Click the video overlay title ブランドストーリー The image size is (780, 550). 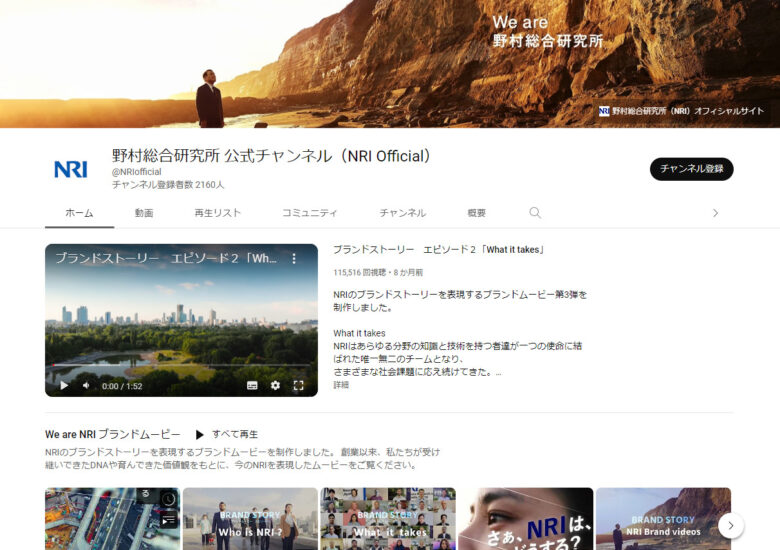pyautogui.click(x=166, y=258)
